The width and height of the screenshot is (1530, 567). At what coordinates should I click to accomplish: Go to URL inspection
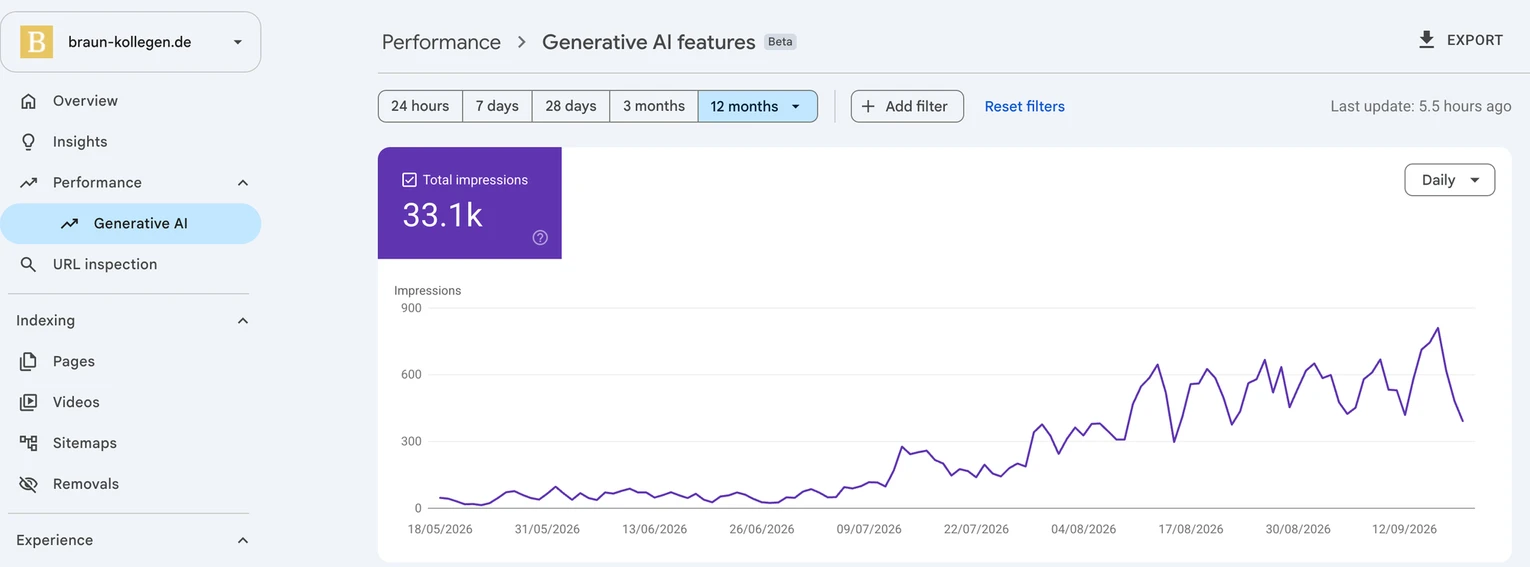click(130, 265)
